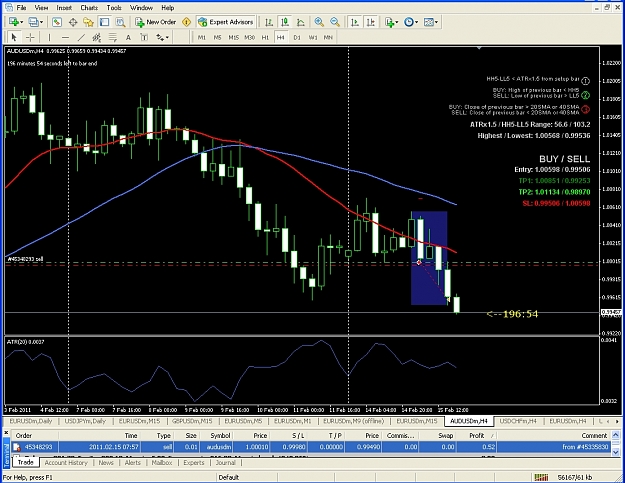Select the Text Label tool
Viewport: 625px width, 483px height.
point(144,37)
